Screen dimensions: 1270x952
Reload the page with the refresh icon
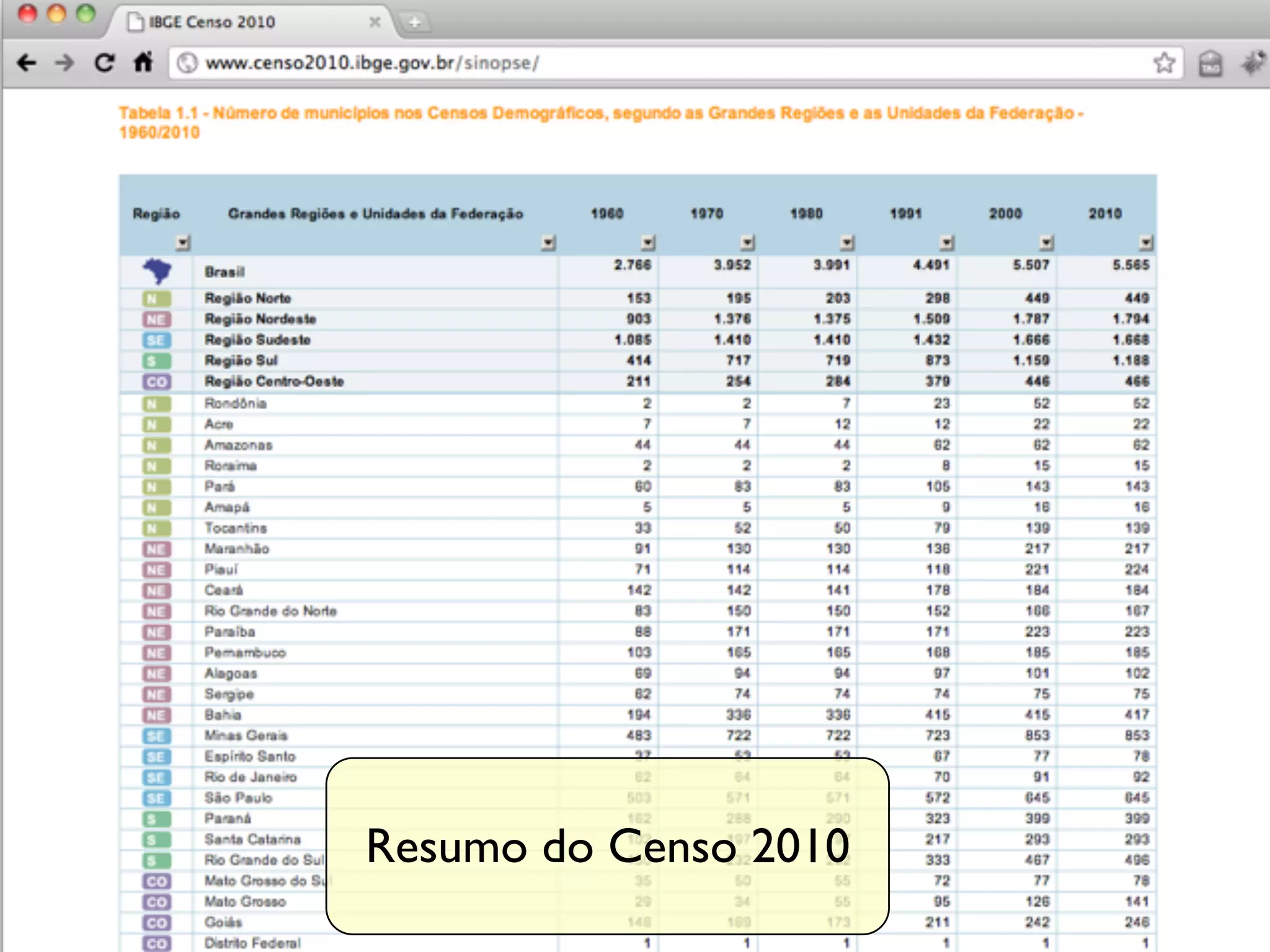click(x=104, y=63)
